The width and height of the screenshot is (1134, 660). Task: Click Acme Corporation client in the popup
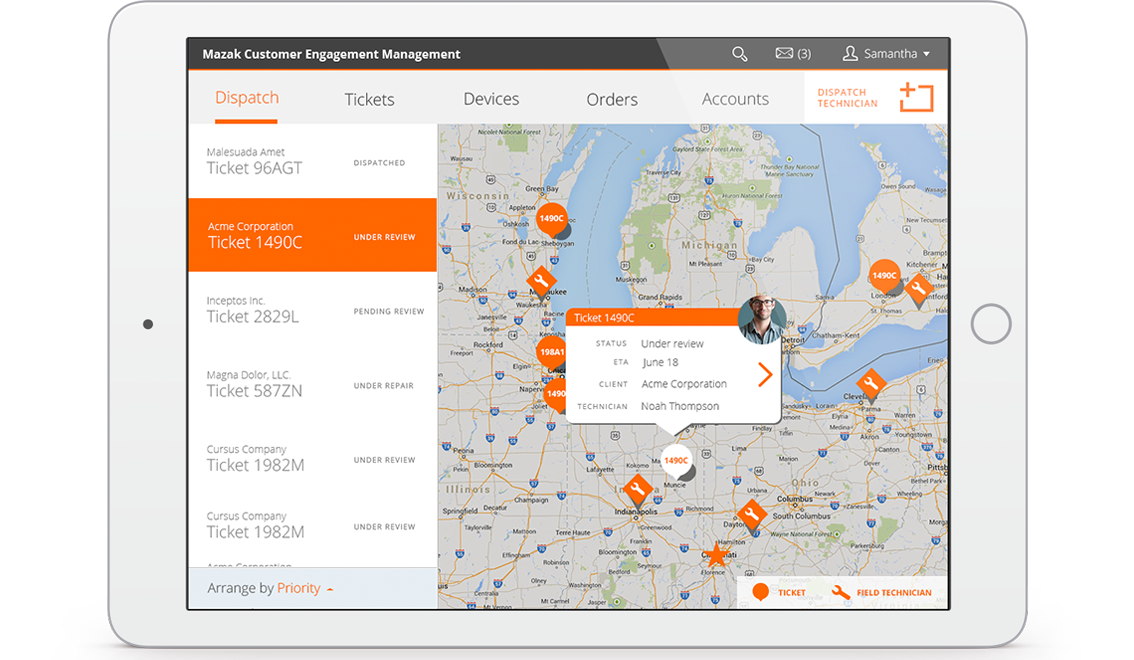(x=684, y=384)
